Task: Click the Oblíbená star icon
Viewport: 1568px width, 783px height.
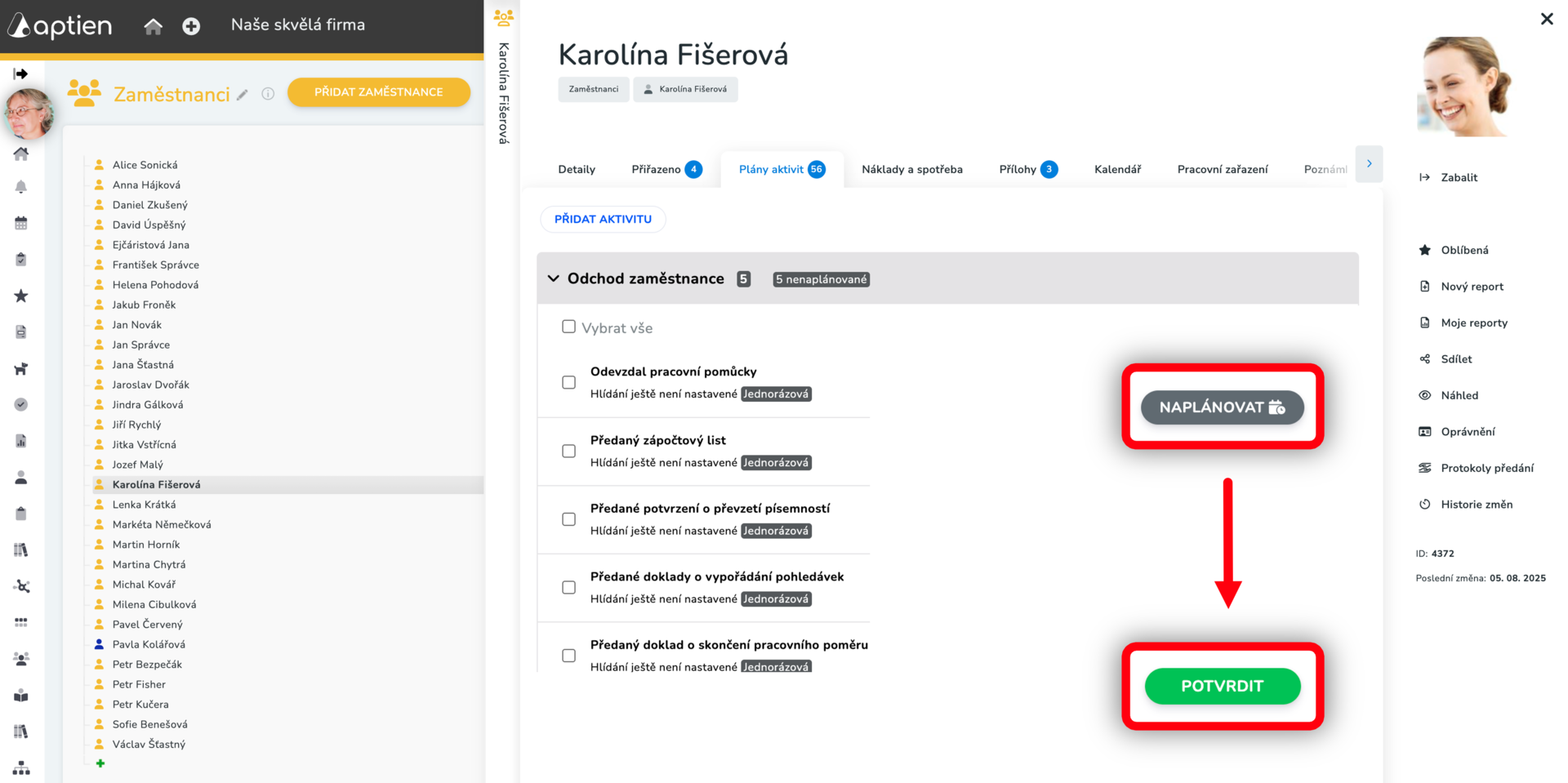Action: tap(1425, 250)
